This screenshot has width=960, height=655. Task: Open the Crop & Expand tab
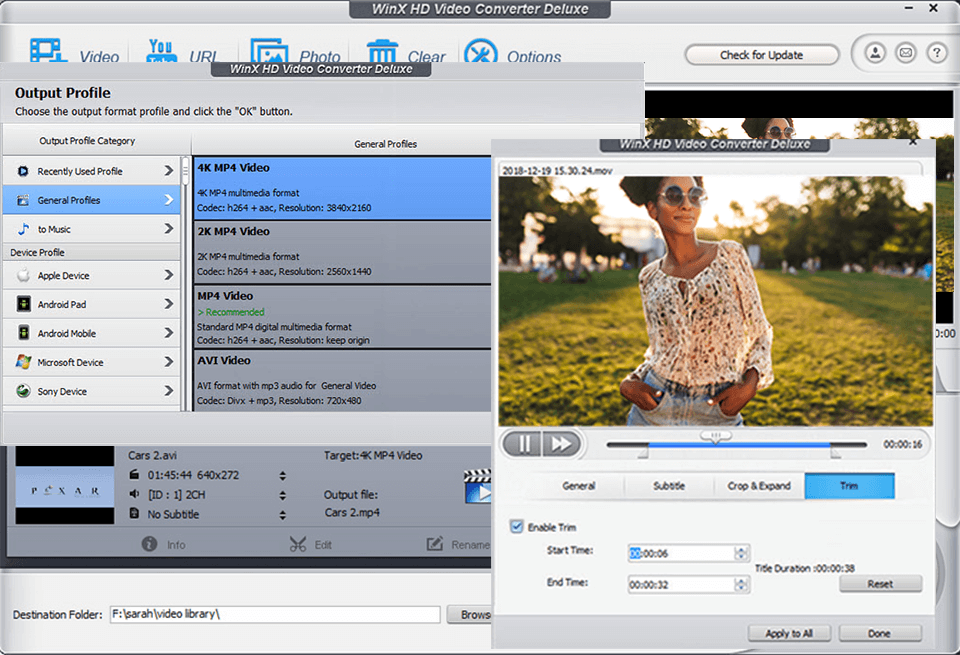[759, 486]
